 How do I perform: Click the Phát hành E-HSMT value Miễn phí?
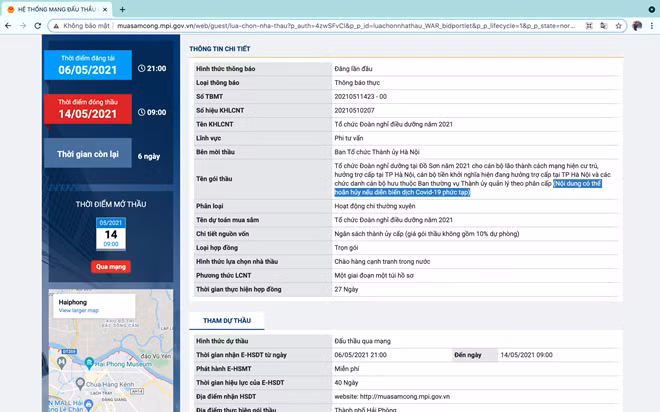(347, 369)
